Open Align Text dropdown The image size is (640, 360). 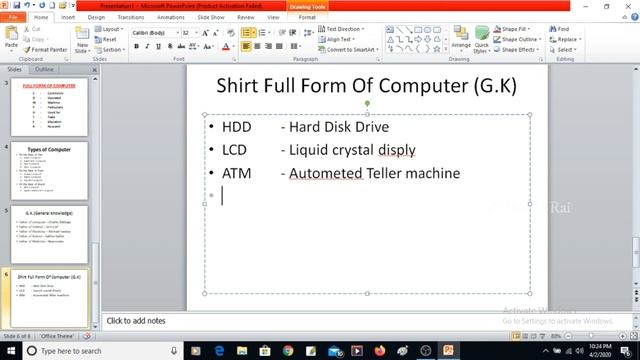[x=337, y=39]
